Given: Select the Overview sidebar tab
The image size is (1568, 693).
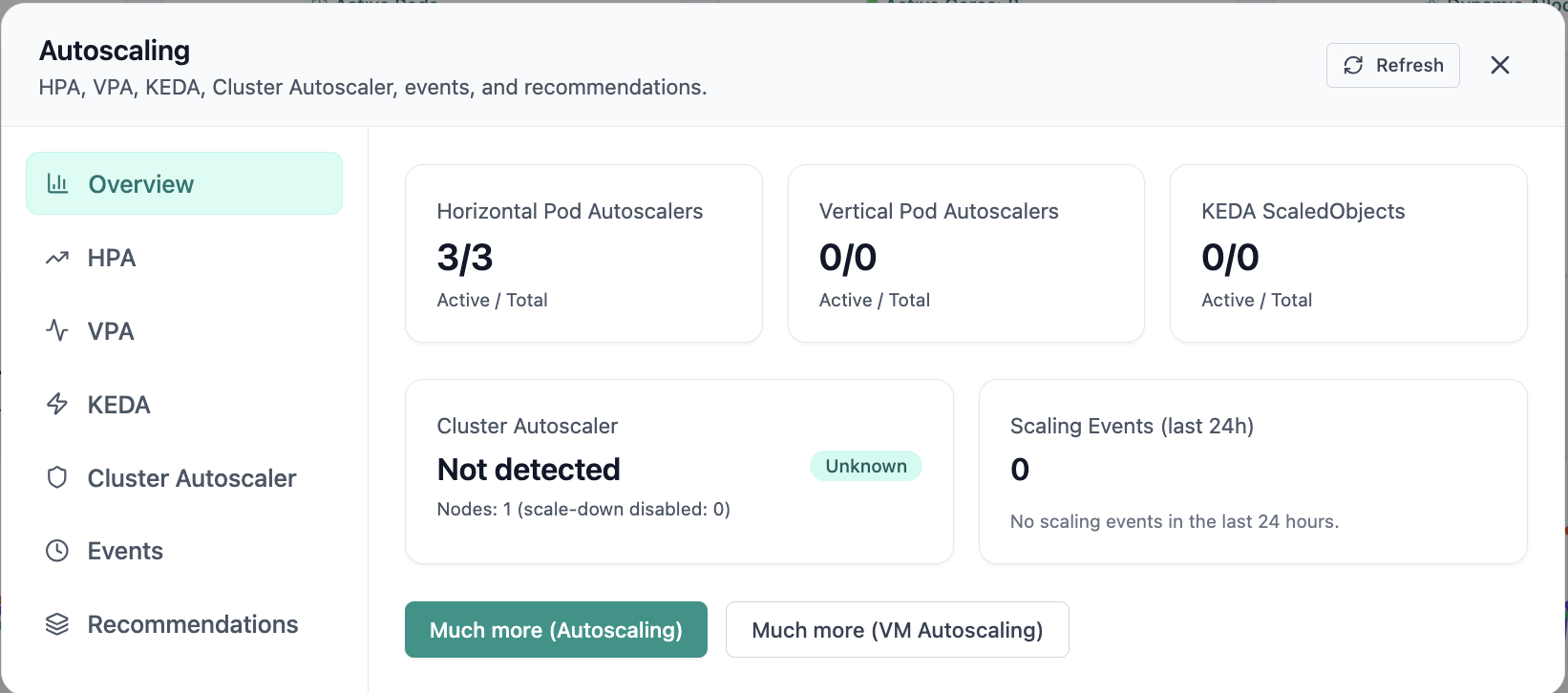Looking at the screenshot, I should tap(184, 183).
